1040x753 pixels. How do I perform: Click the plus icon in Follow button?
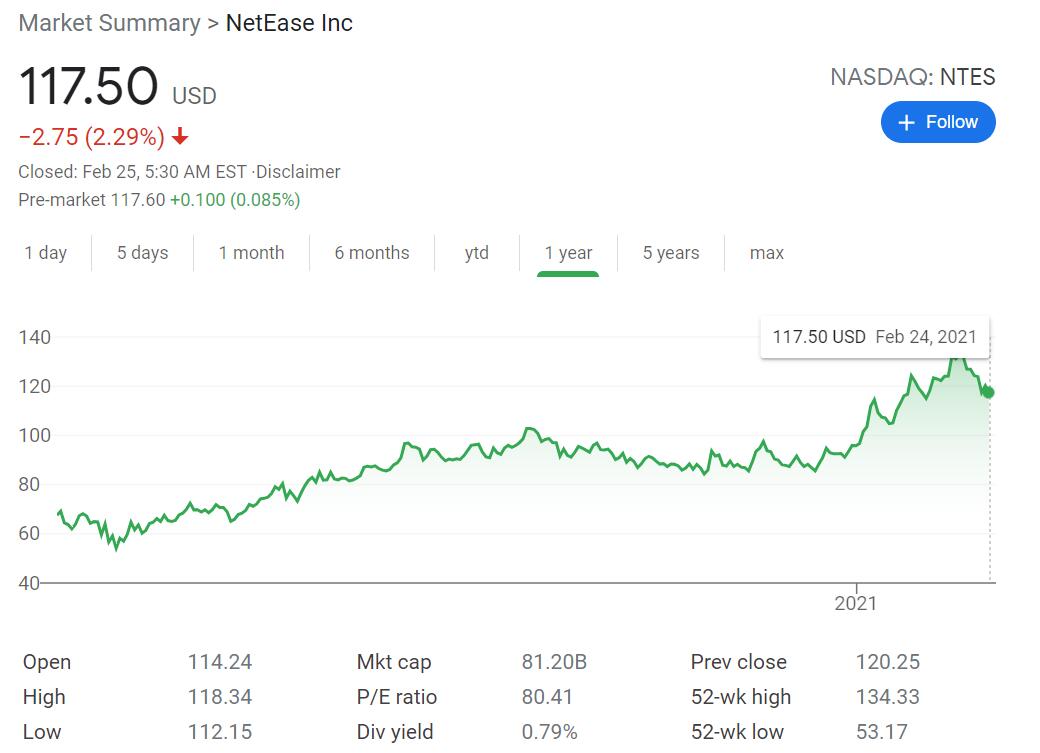pos(907,122)
